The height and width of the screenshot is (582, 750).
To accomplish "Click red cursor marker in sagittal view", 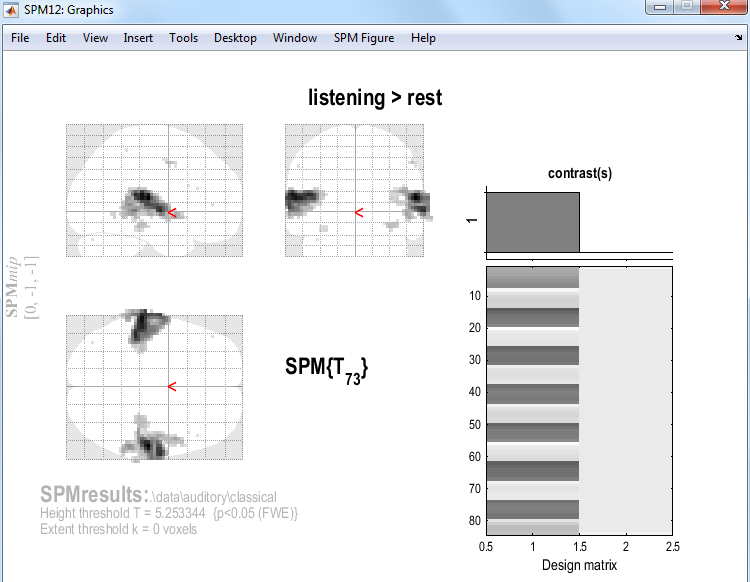I will click(172, 212).
